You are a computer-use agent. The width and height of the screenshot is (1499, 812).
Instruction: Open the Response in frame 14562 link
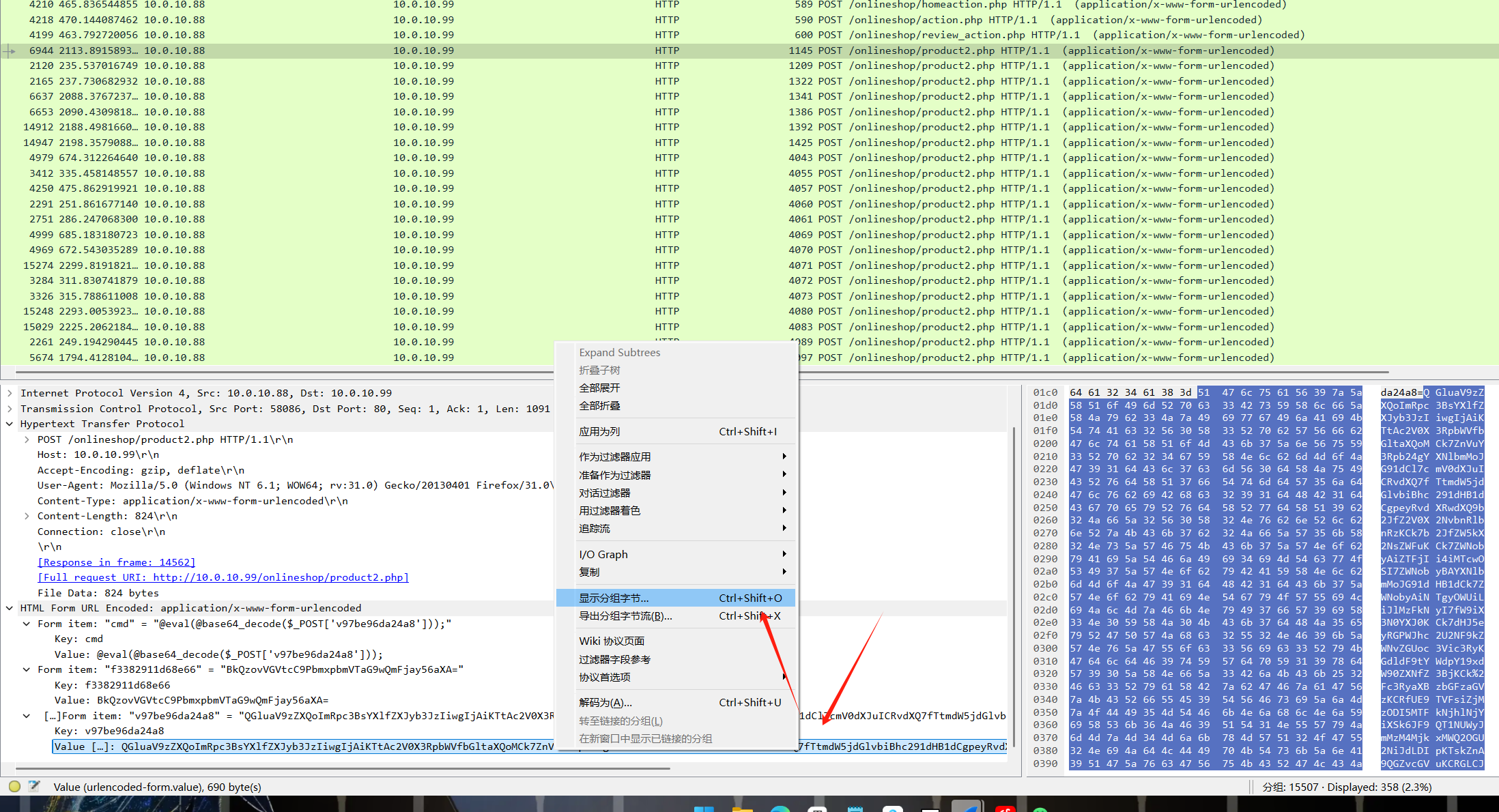pyautogui.click(x=116, y=562)
